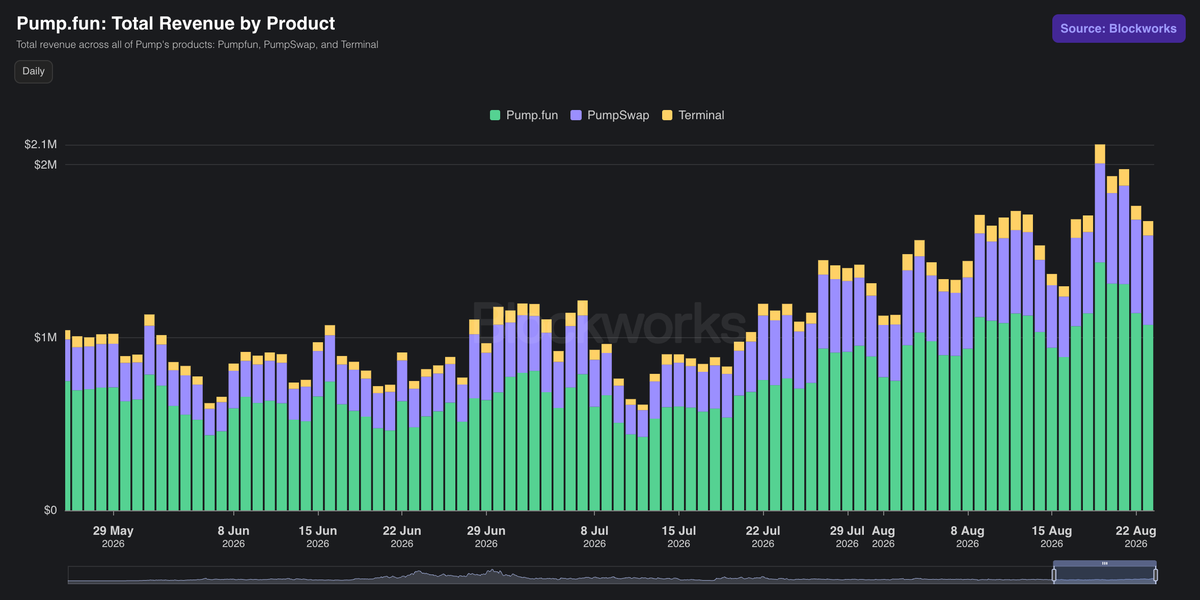Click the 15 Jun x-axis label
This screenshot has height=600, width=1200.
[x=318, y=536]
